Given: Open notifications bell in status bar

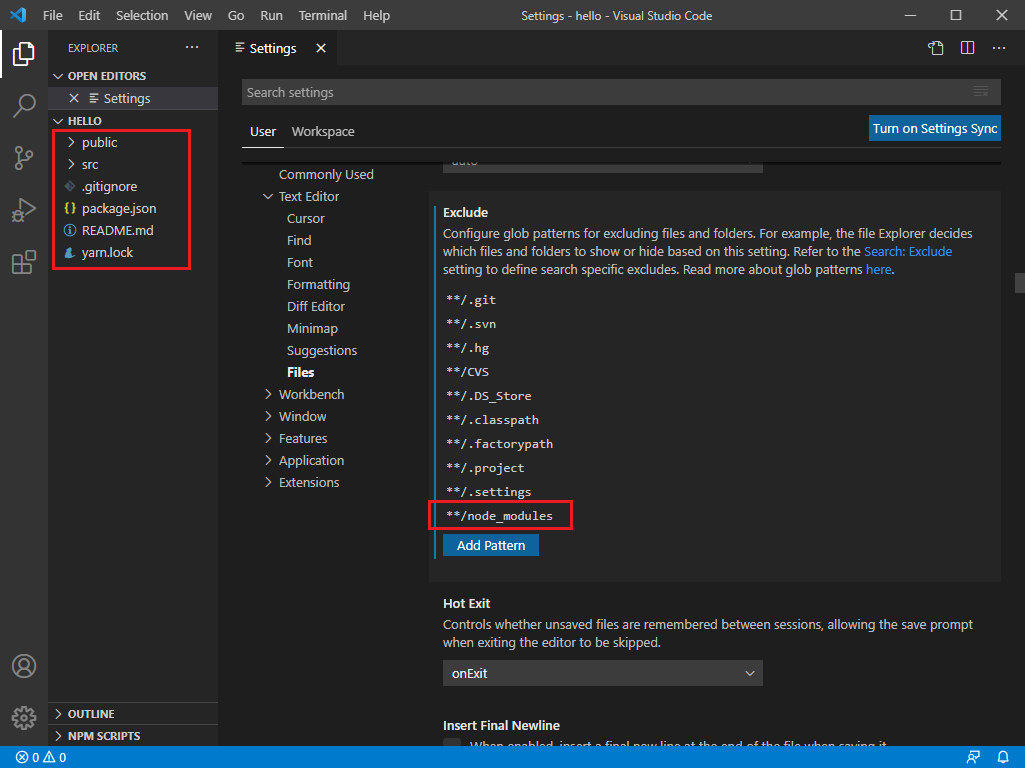Looking at the screenshot, I should coord(1003,758).
